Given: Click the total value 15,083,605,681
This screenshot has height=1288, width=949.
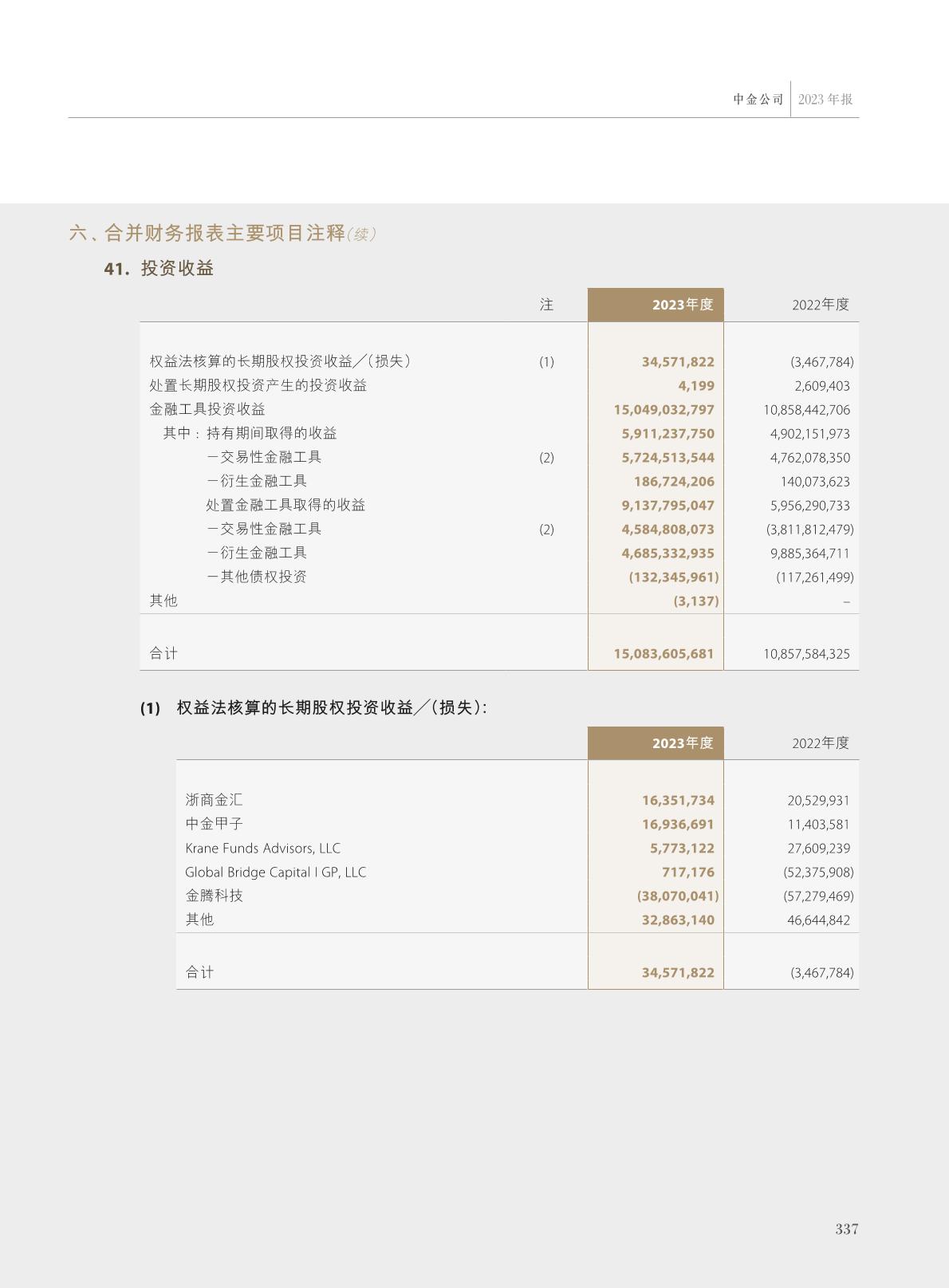Looking at the screenshot, I should click(x=664, y=654).
